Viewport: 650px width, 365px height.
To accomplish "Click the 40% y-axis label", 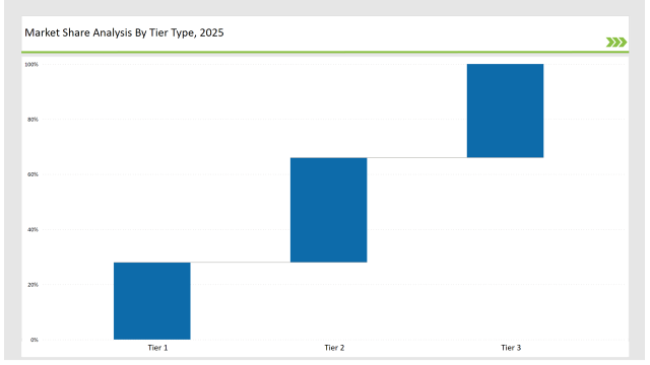I will point(33,229).
